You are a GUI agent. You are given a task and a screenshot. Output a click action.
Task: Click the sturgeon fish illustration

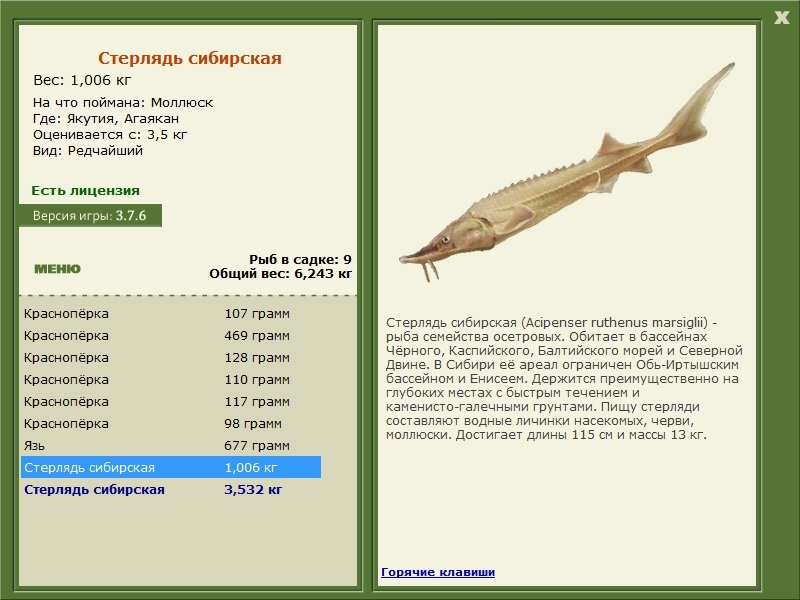pyautogui.click(x=567, y=172)
